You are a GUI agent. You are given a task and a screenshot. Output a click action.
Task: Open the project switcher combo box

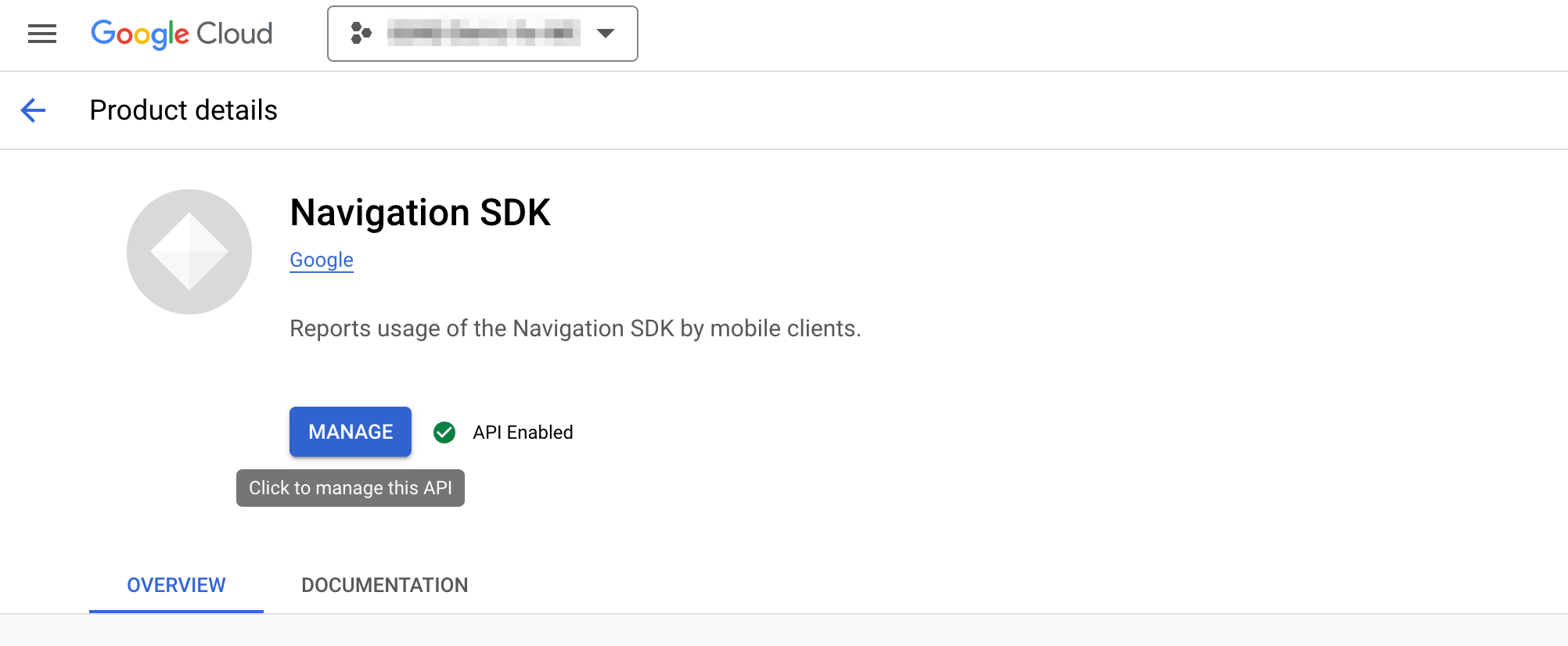482,34
